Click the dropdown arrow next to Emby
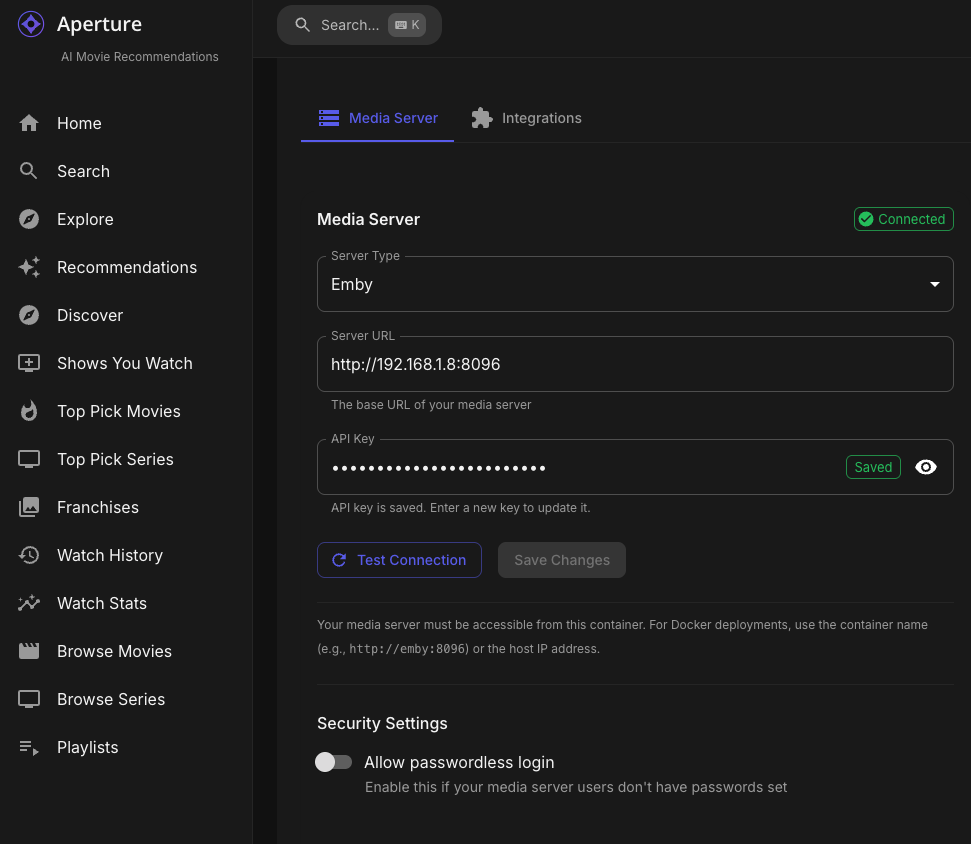This screenshot has height=844, width=971. click(x=934, y=284)
